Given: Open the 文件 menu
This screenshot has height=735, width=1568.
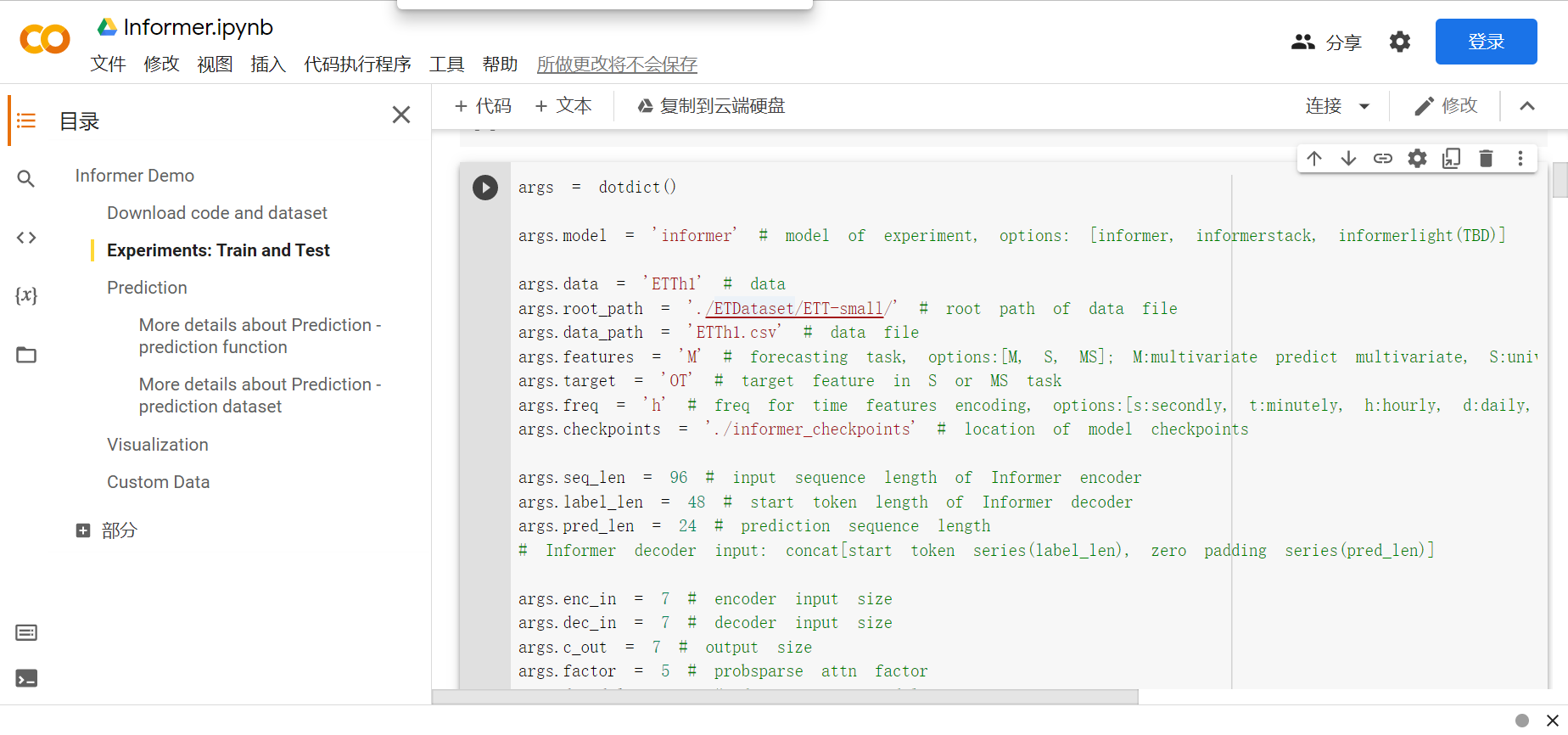Looking at the screenshot, I should 108,64.
